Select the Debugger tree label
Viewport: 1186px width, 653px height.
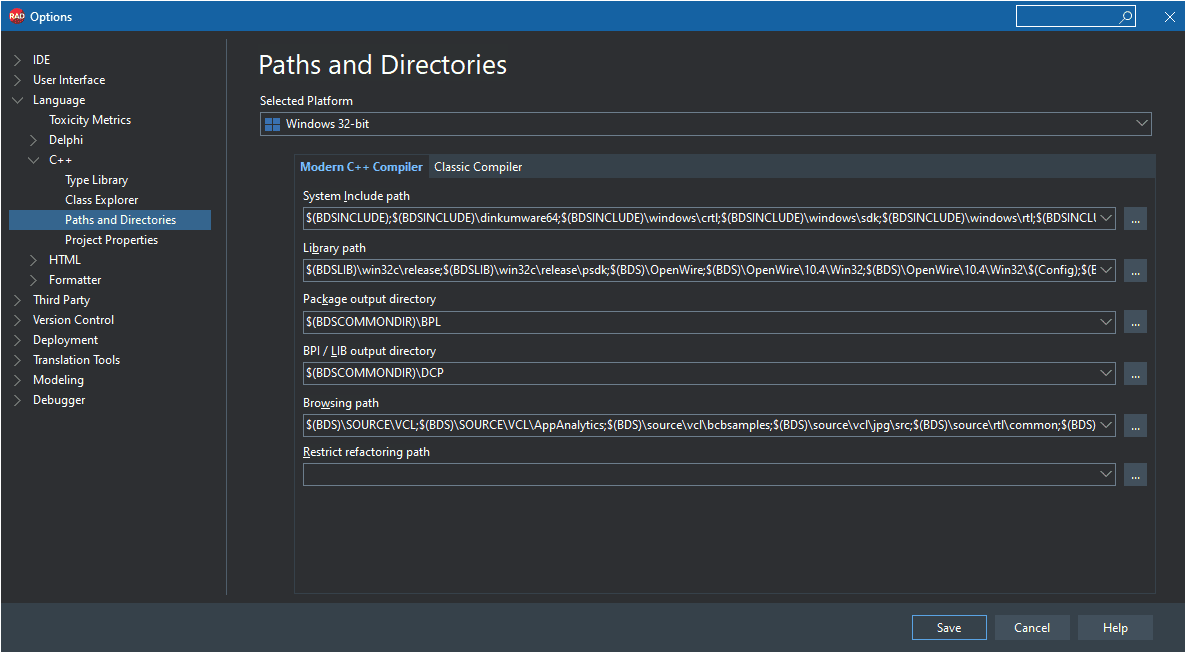[x=59, y=400]
